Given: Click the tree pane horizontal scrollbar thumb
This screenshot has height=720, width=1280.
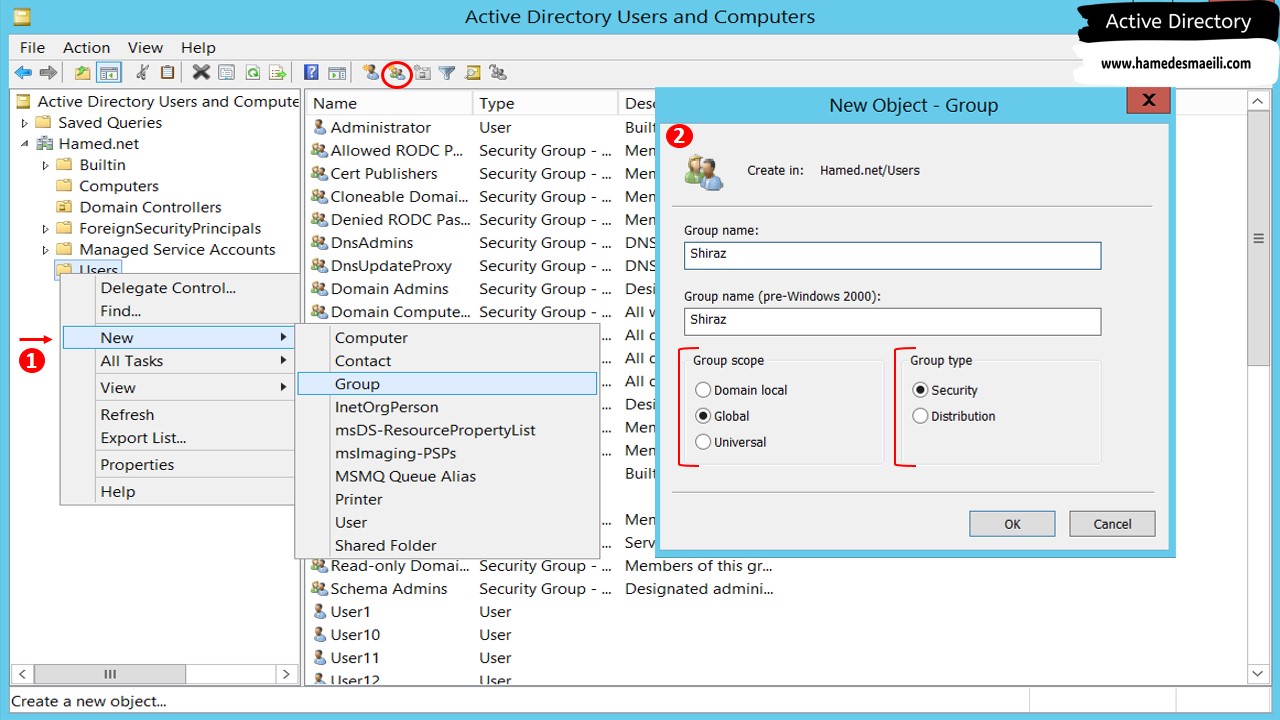Looking at the screenshot, I should click(111, 674).
